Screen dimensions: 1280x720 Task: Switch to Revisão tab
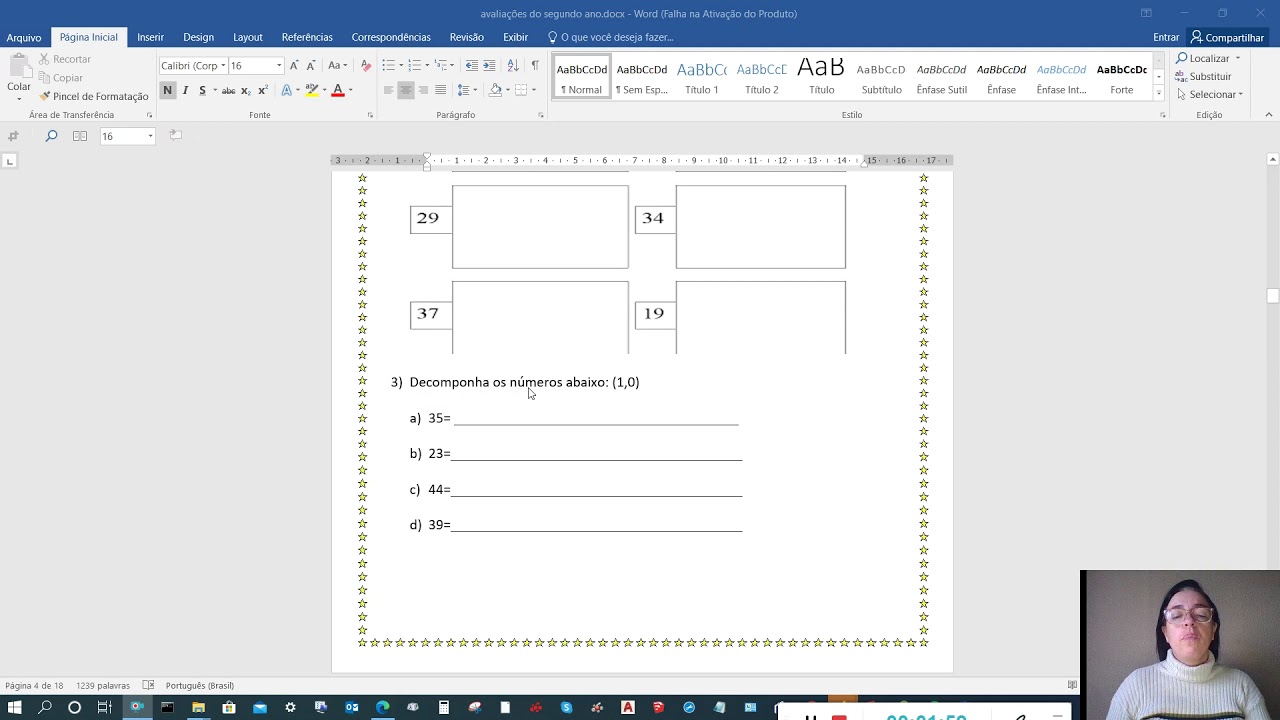point(467,37)
